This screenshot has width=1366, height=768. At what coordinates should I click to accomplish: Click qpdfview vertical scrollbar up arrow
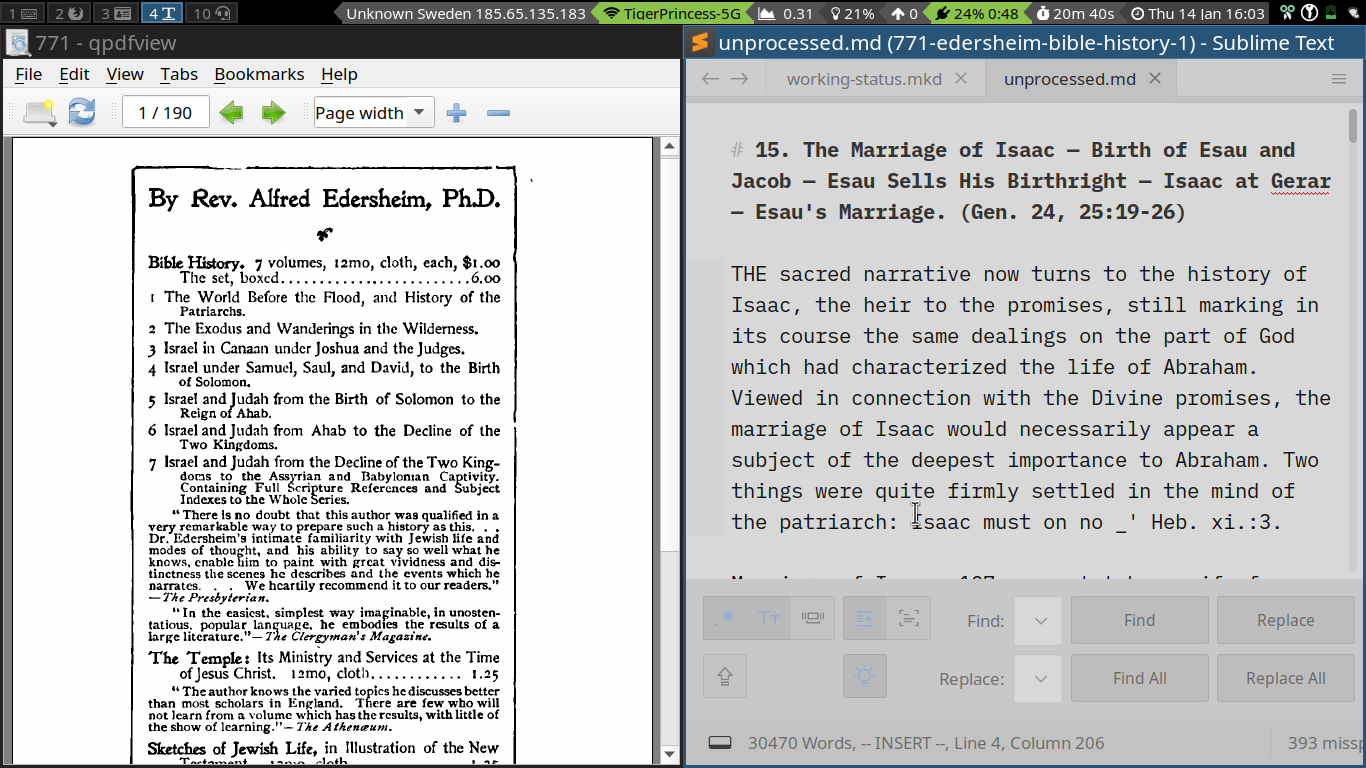(x=670, y=146)
